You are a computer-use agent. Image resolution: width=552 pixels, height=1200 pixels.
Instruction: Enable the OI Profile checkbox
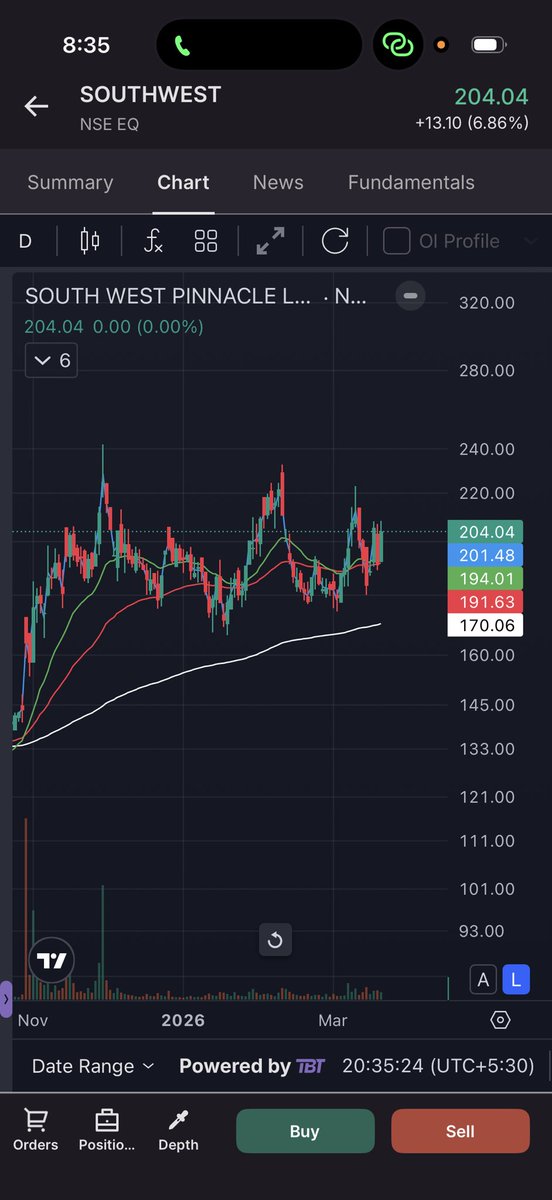[397, 241]
